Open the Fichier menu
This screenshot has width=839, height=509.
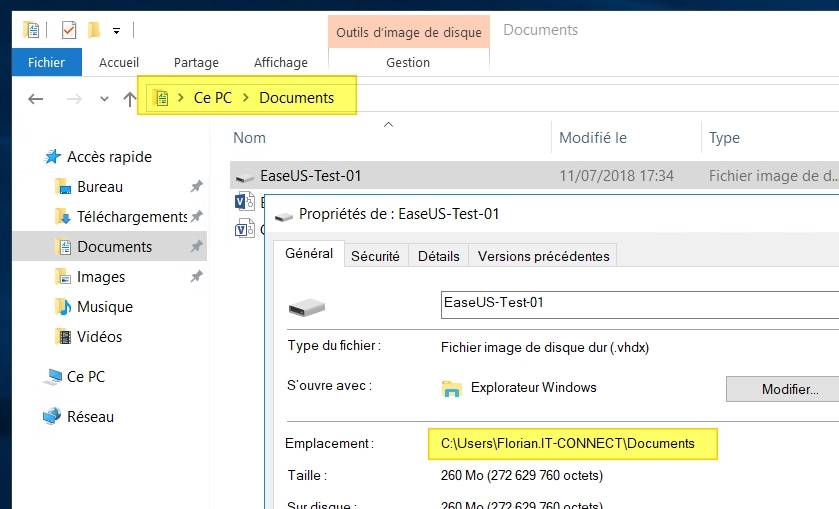[46, 62]
